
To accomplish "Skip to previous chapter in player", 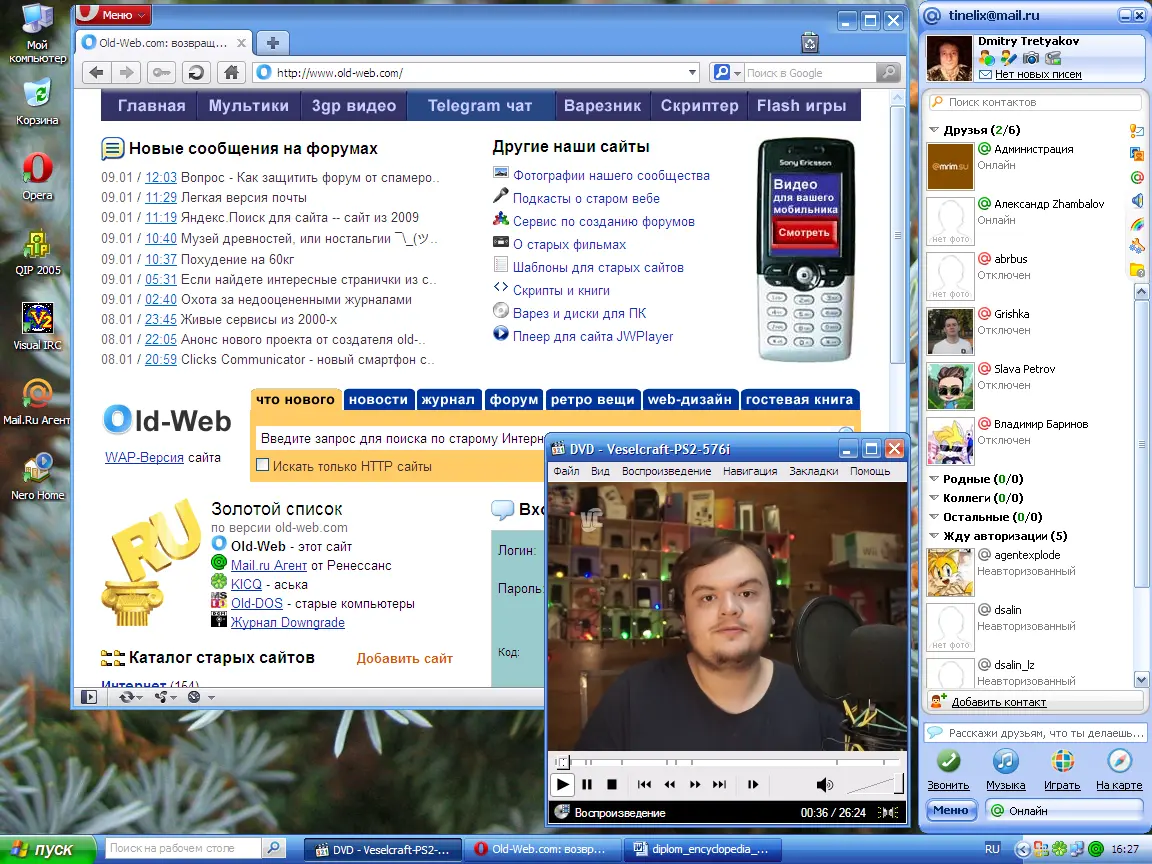I will 644,784.
